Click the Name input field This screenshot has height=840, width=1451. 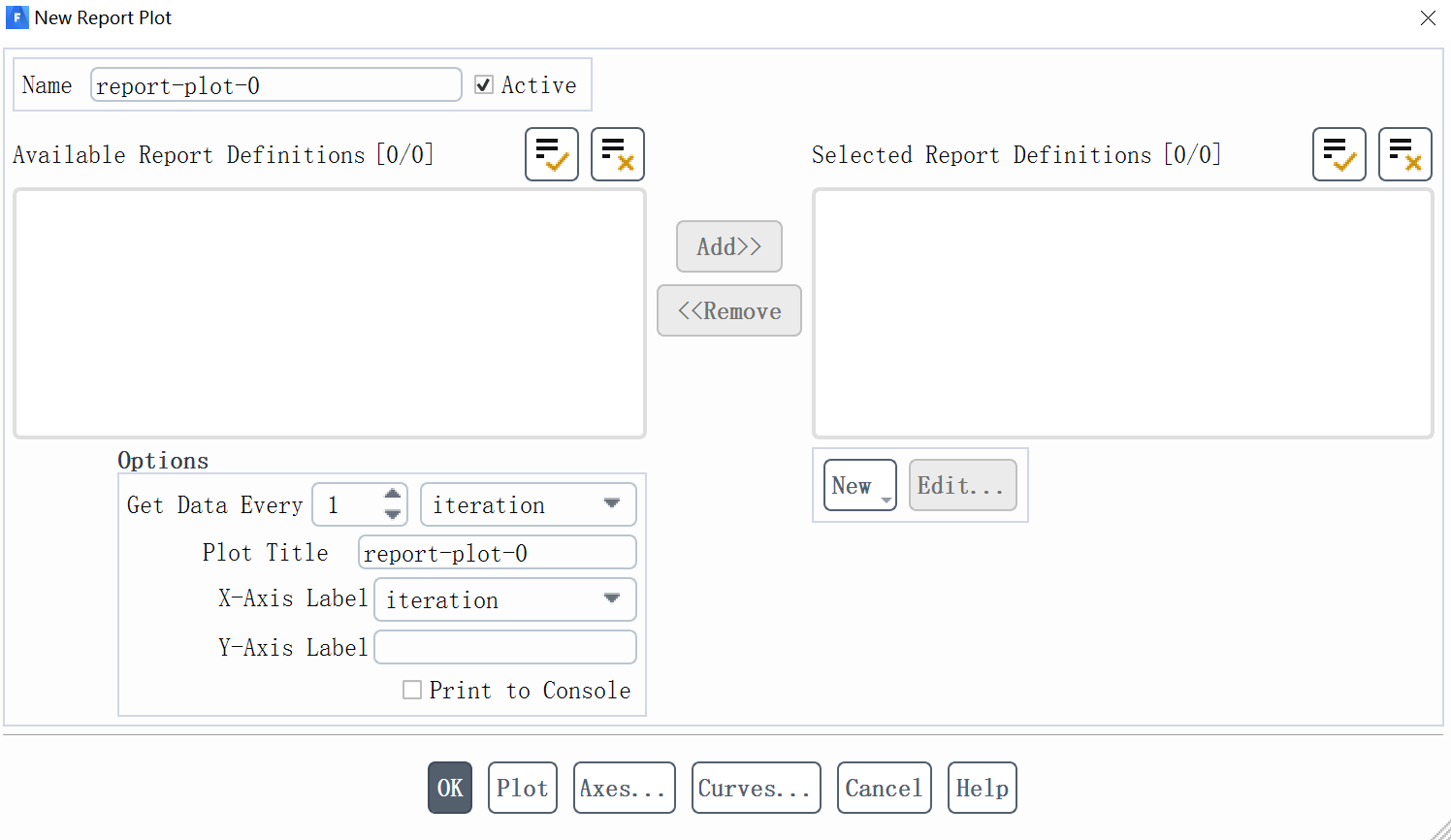[275, 85]
